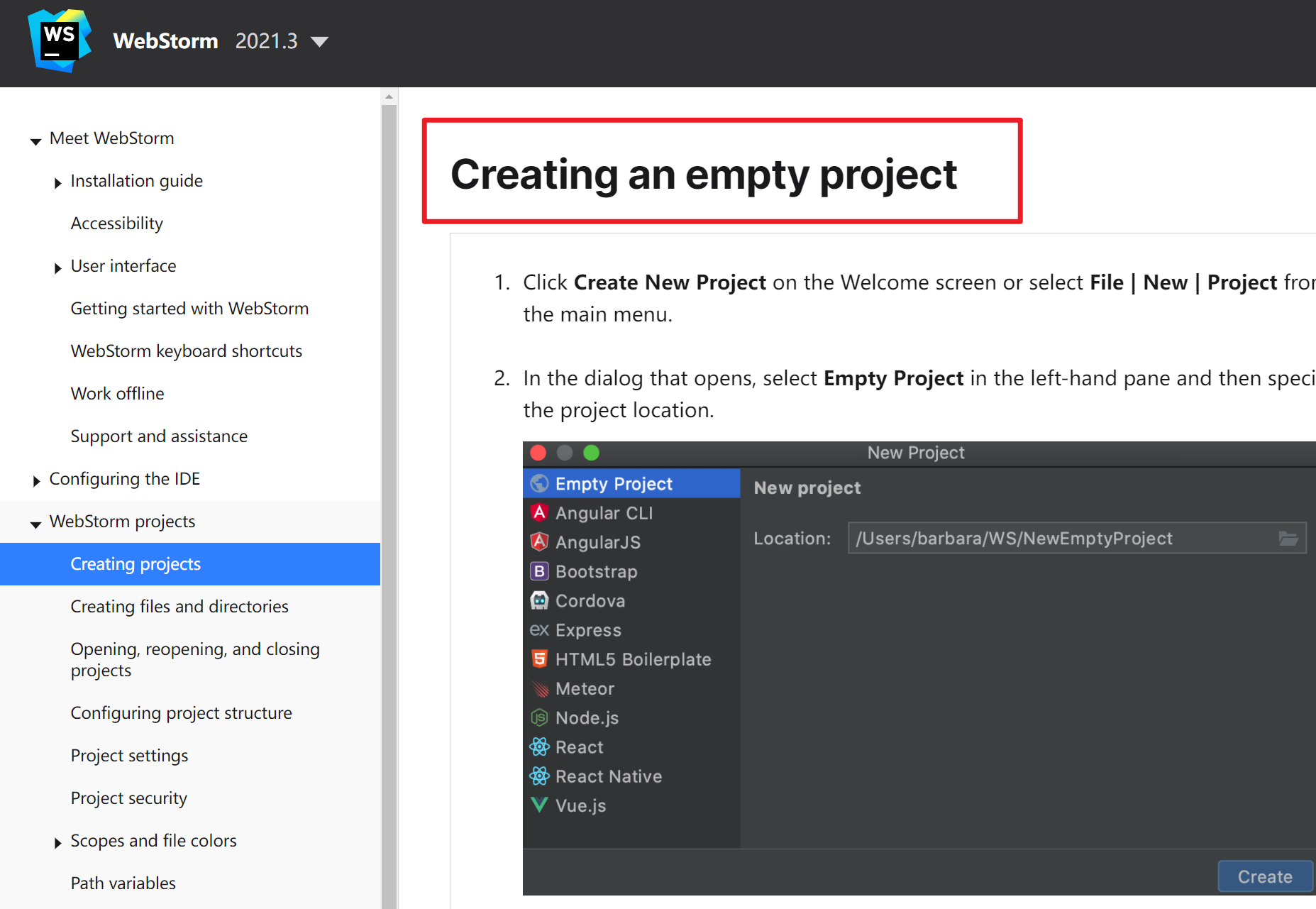
Task: Open the 2021.3 version dropdown
Action: [x=282, y=41]
